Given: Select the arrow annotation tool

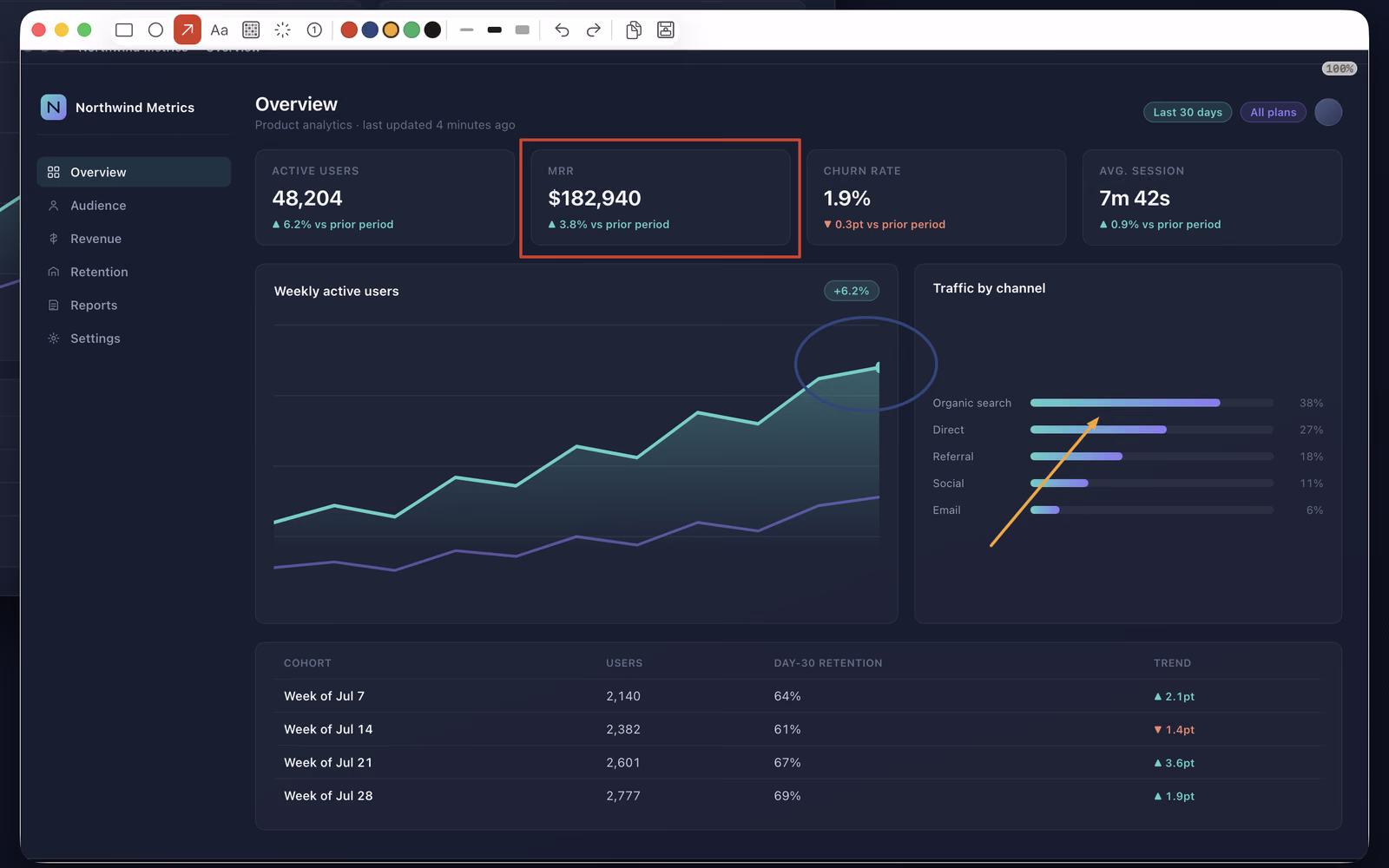Looking at the screenshot, I should (x=188, y=30).
